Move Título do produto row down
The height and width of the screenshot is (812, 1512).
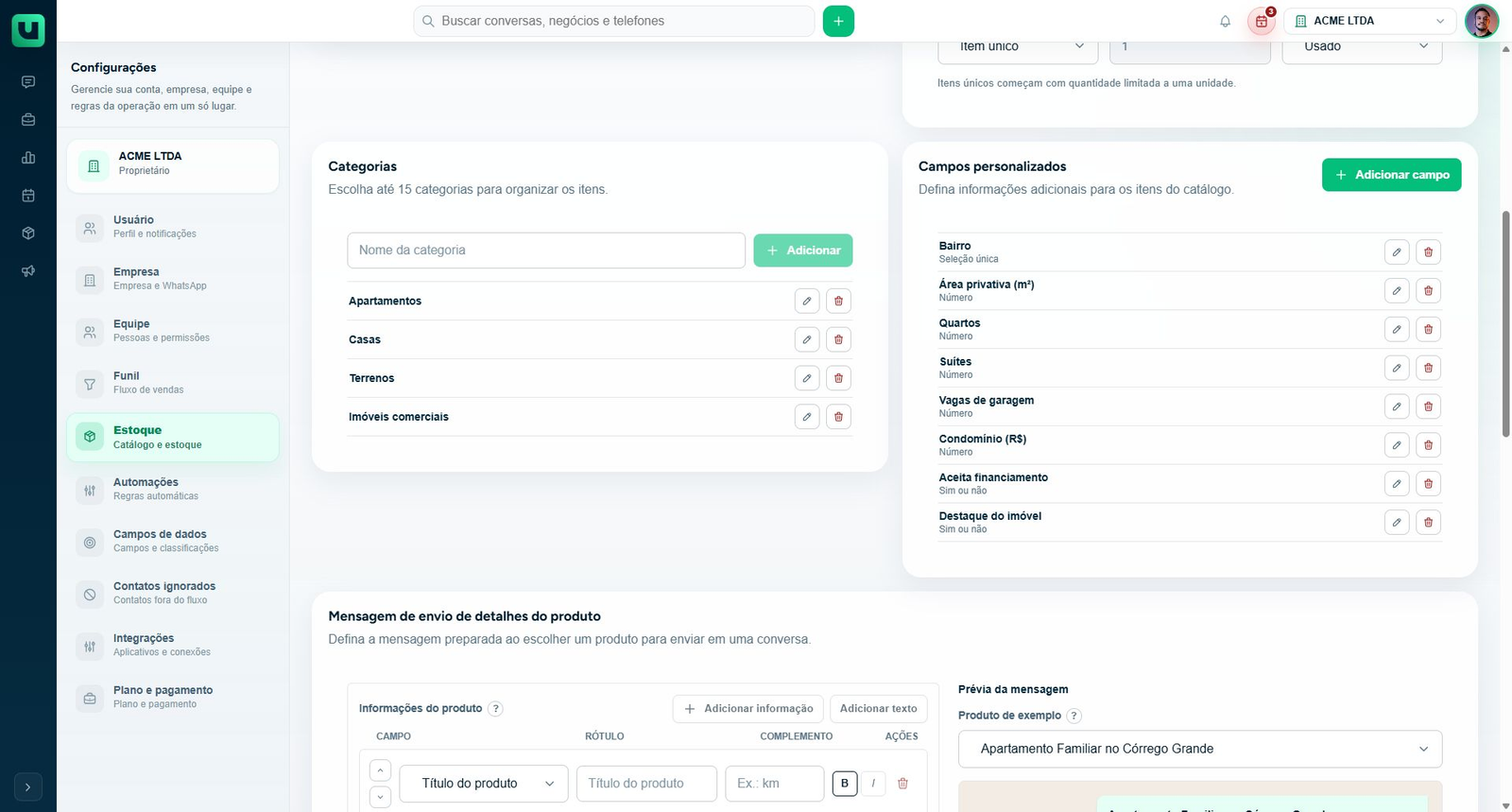click(380, 797)
